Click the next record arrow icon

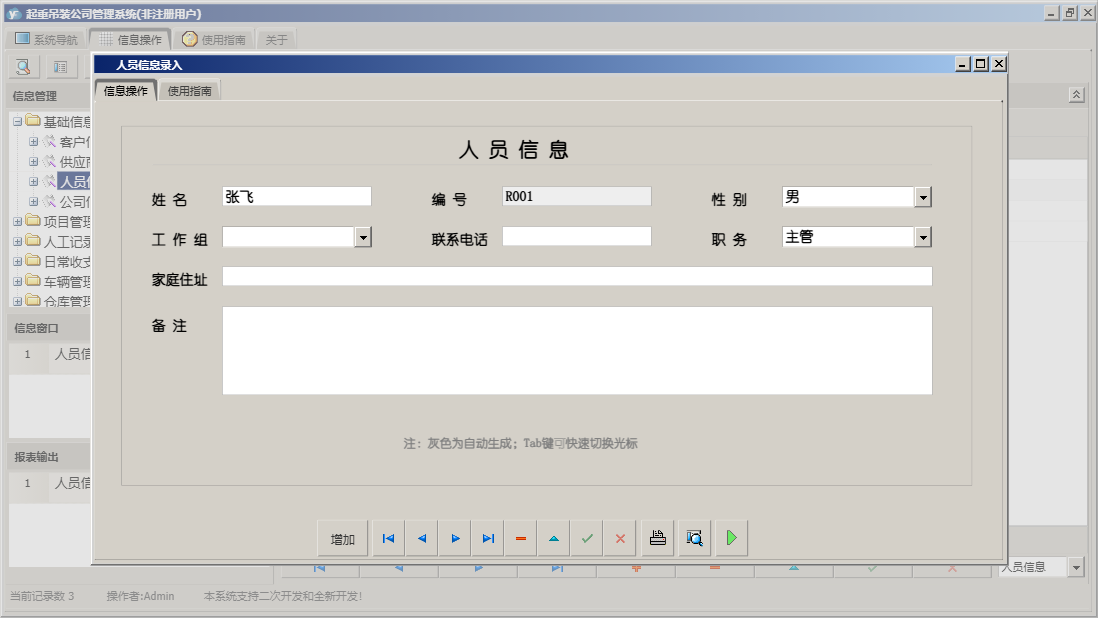coord(455,538)
